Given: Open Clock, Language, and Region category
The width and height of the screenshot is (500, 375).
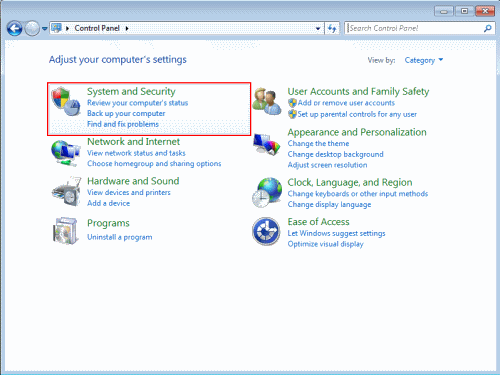Looking at the screenshot, I should pos(350,183).
